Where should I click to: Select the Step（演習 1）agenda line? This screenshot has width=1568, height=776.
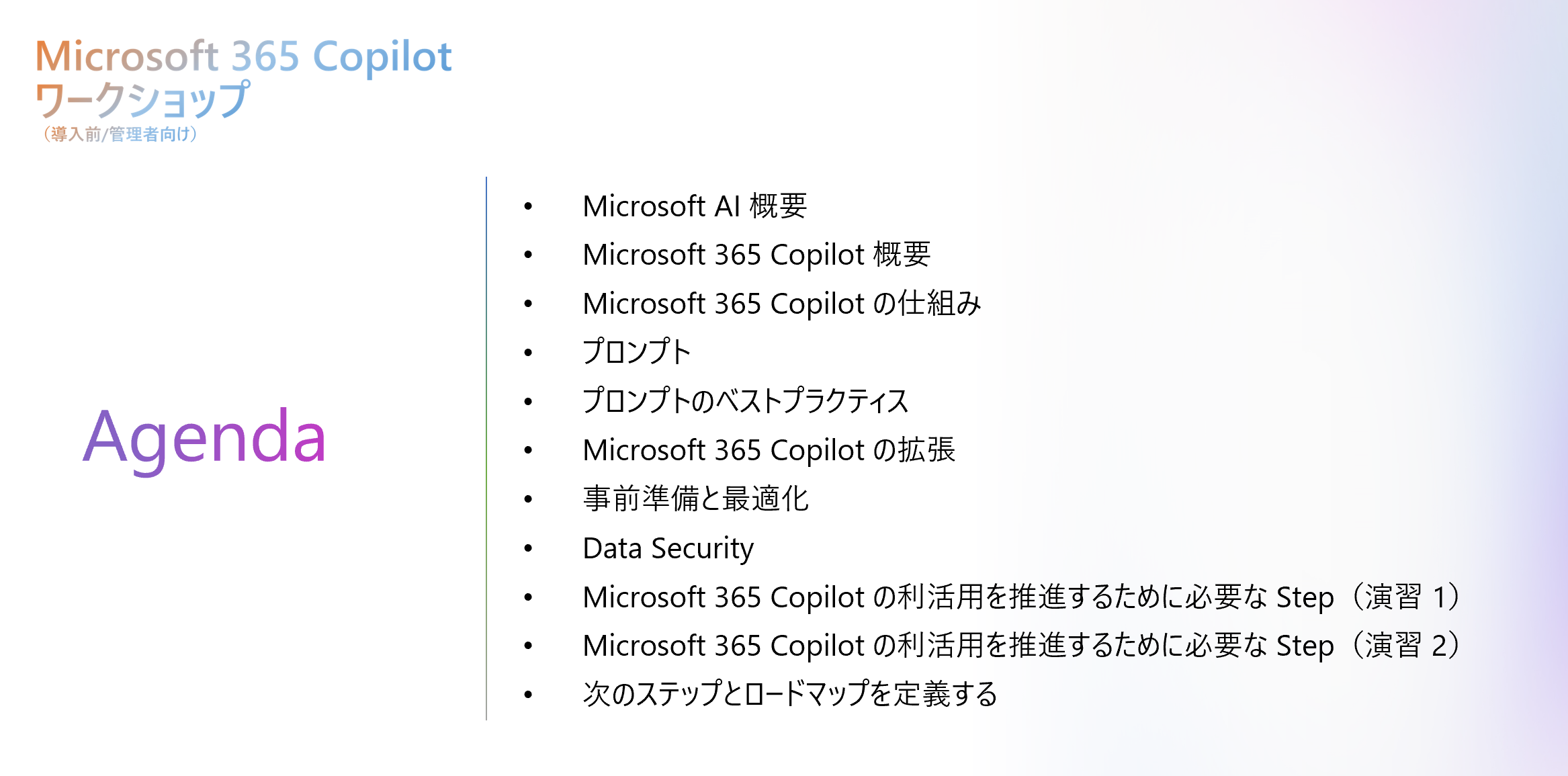[x=1022, y=597]
